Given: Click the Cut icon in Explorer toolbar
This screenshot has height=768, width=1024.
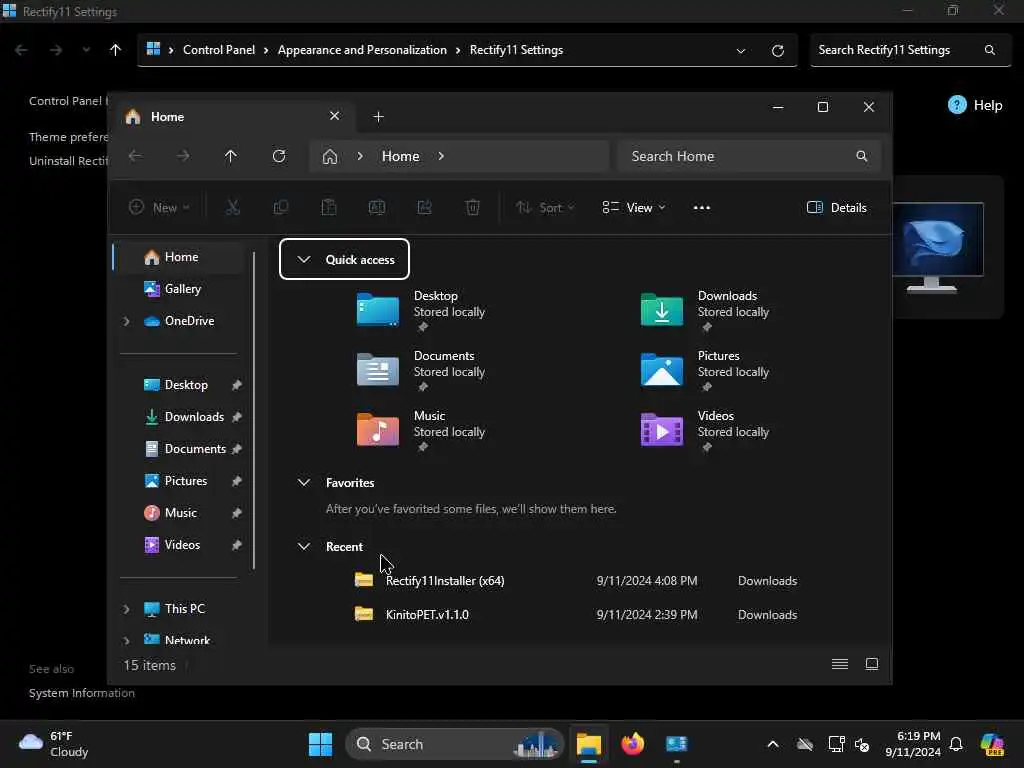Looking at the screenshot, I should click(232, 208).
